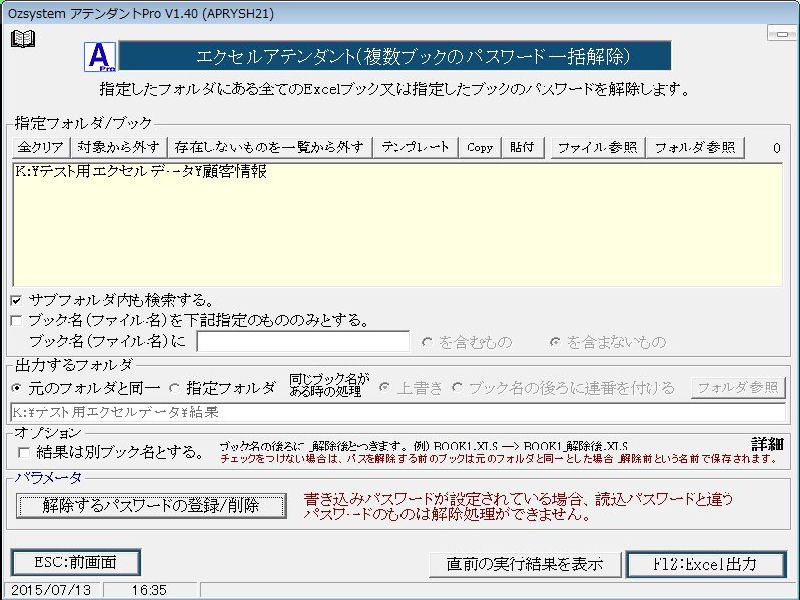The width and height of the screenshot is (800, 600).
Task: Click ESC:前画面 back button
Action: click(76, 563)
